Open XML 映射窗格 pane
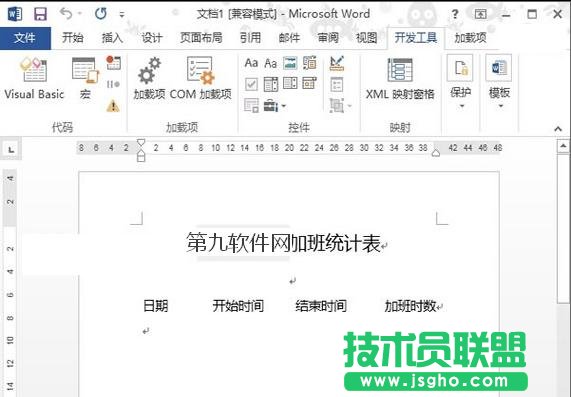The image size is (571, 397). point(400,79)
